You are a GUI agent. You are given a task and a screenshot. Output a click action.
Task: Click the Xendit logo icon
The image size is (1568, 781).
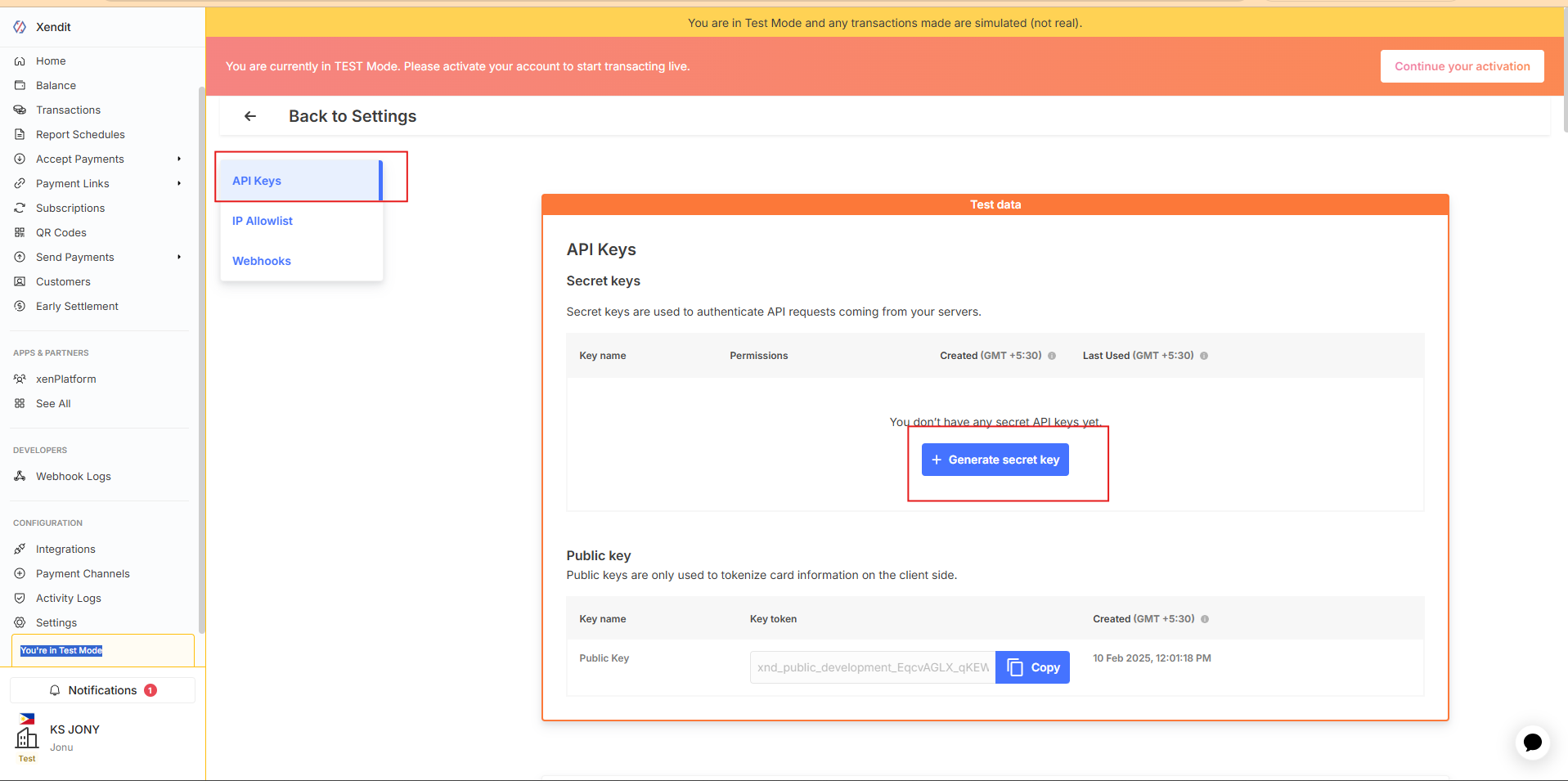(20, 27)
